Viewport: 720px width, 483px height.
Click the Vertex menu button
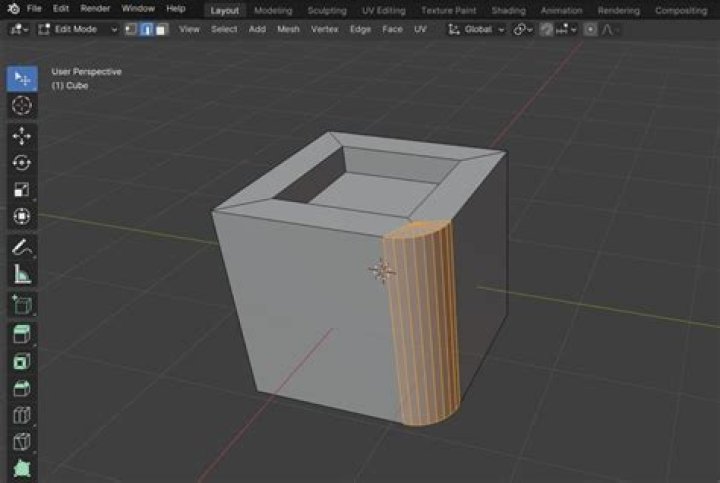324,29
